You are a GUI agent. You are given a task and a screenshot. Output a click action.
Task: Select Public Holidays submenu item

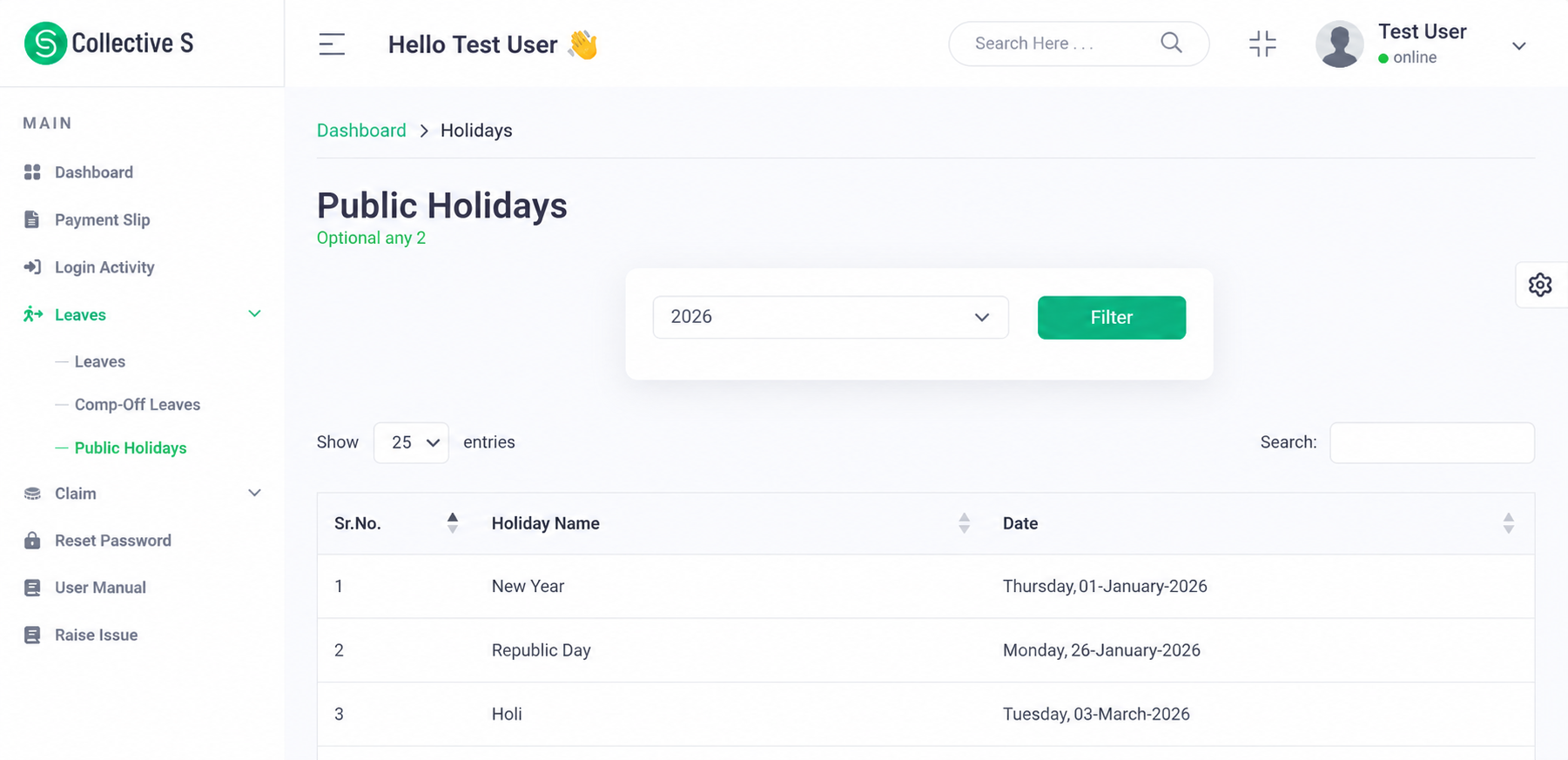click(x=131, y=447)
